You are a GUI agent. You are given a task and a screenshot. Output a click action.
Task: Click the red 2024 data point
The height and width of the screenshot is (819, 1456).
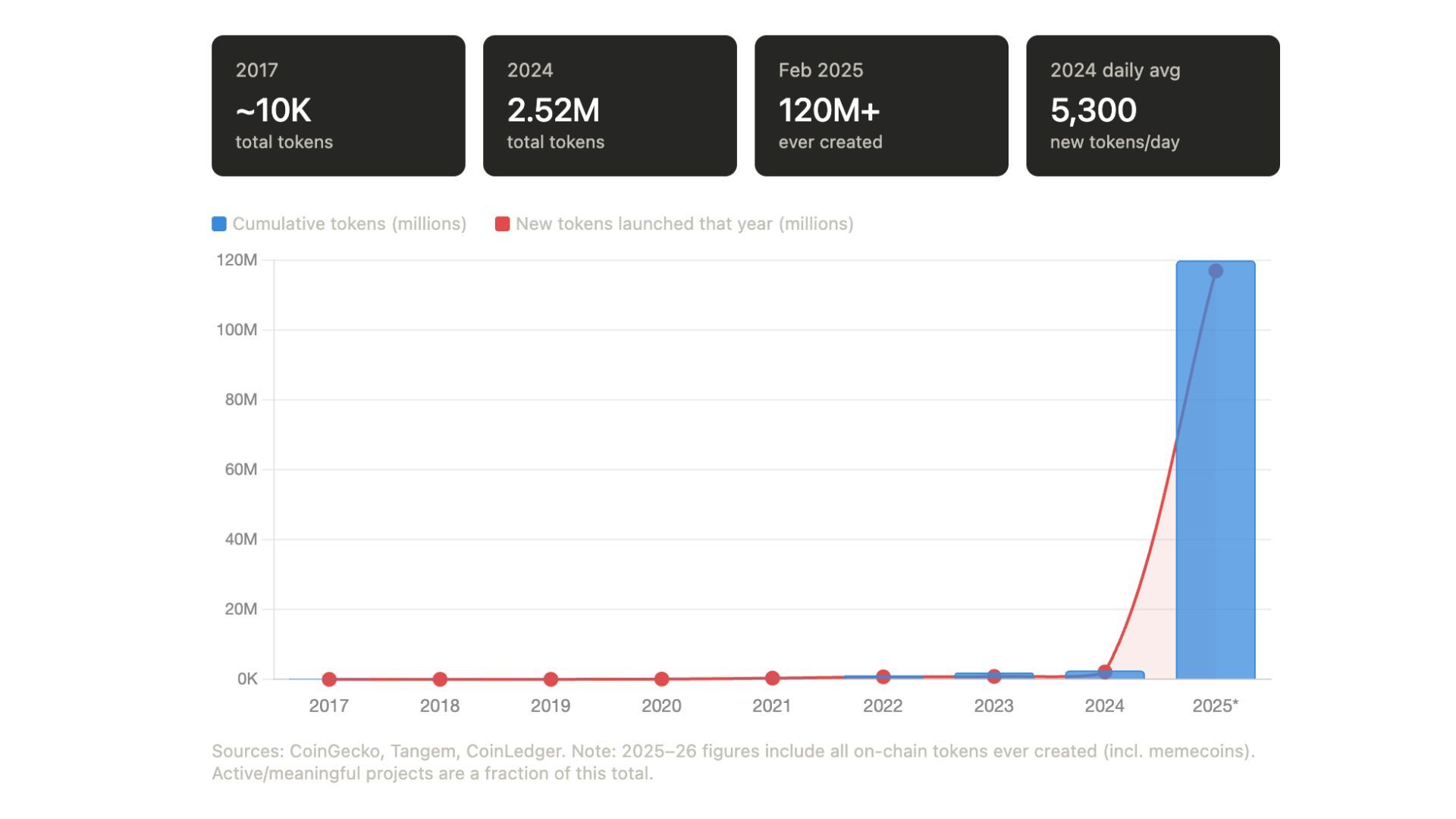click(1105, 671)
